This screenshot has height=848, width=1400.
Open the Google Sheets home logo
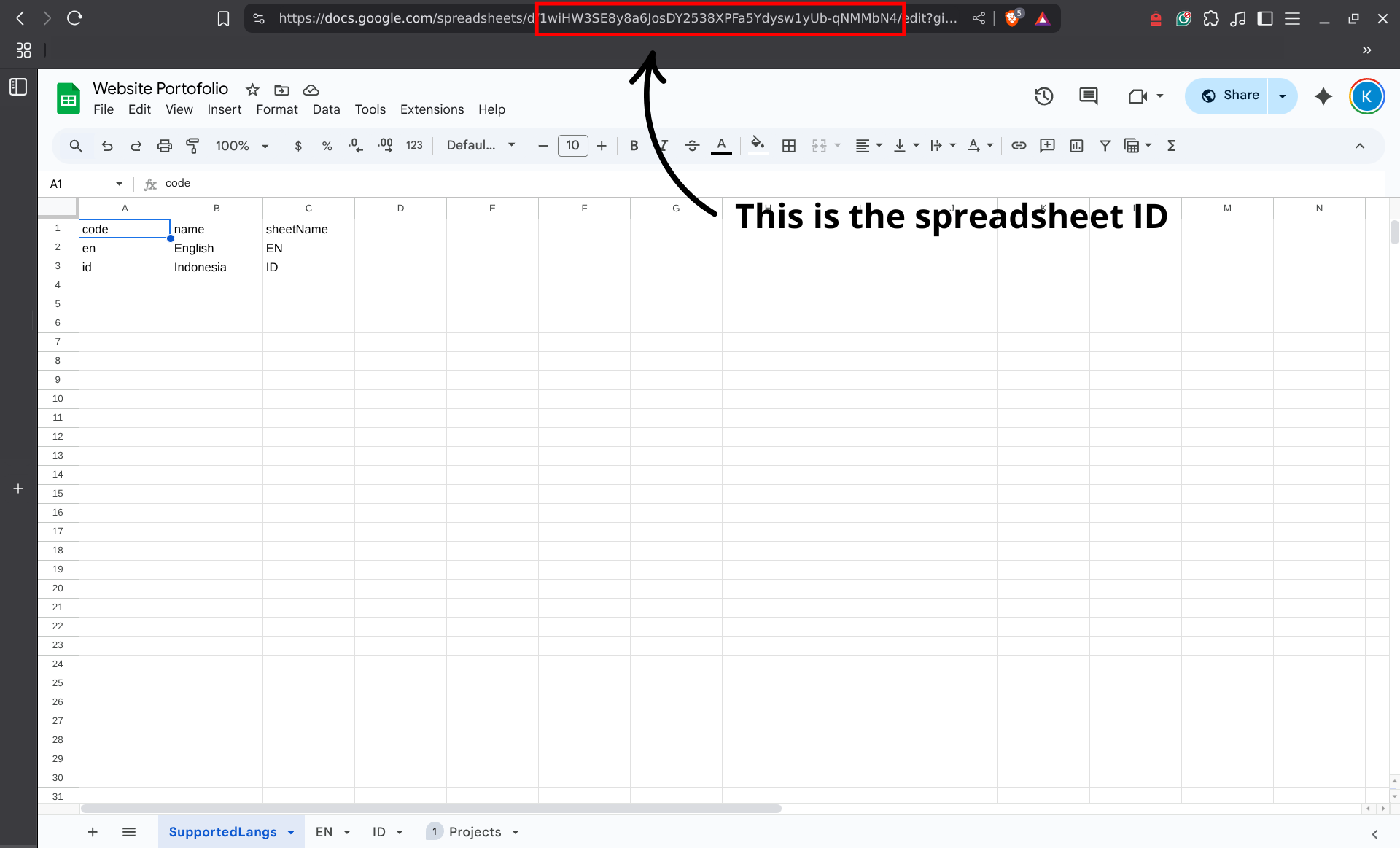(x=69, y=98)
